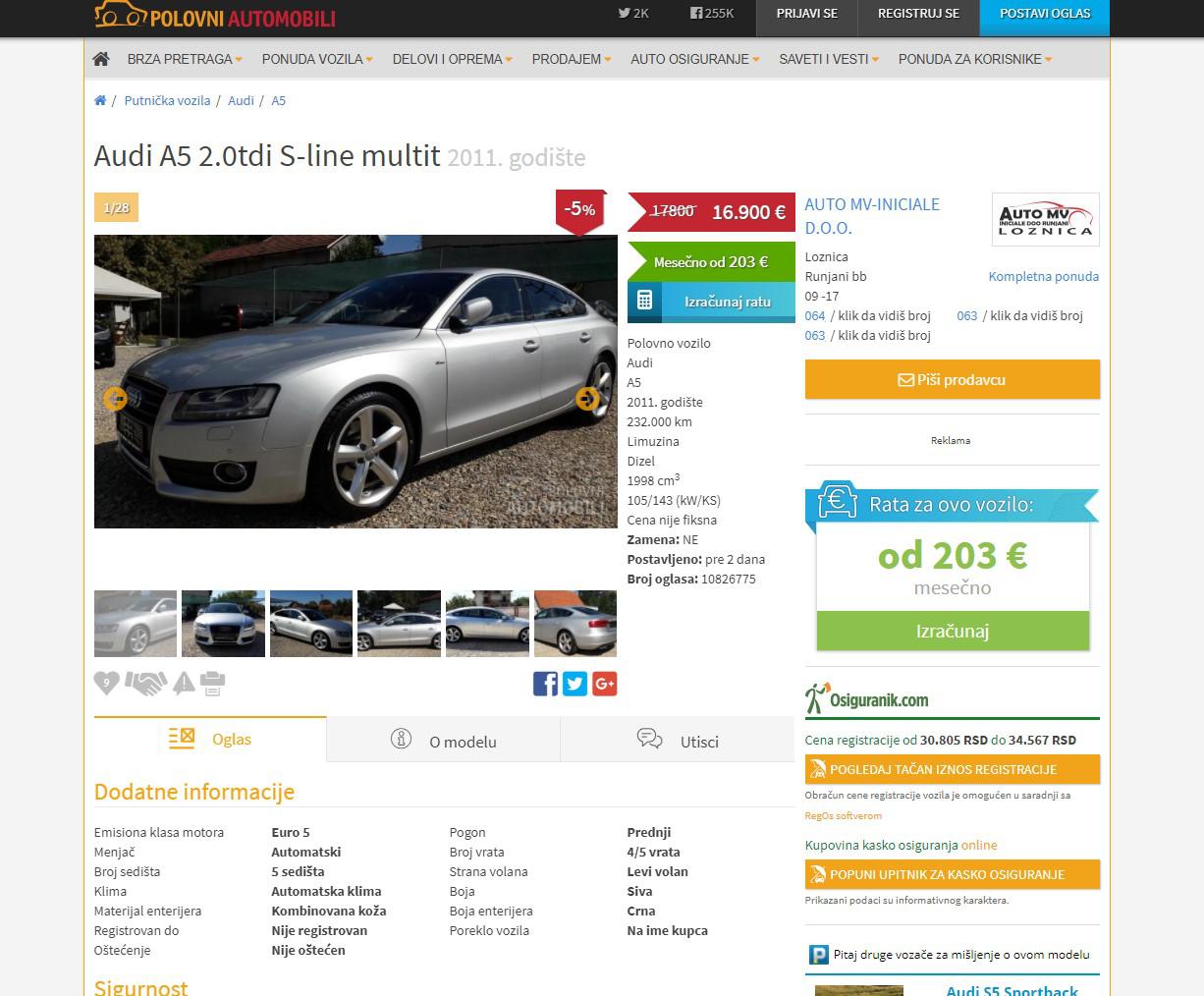Click the Osiguranik.com logo

click(866, 698)
